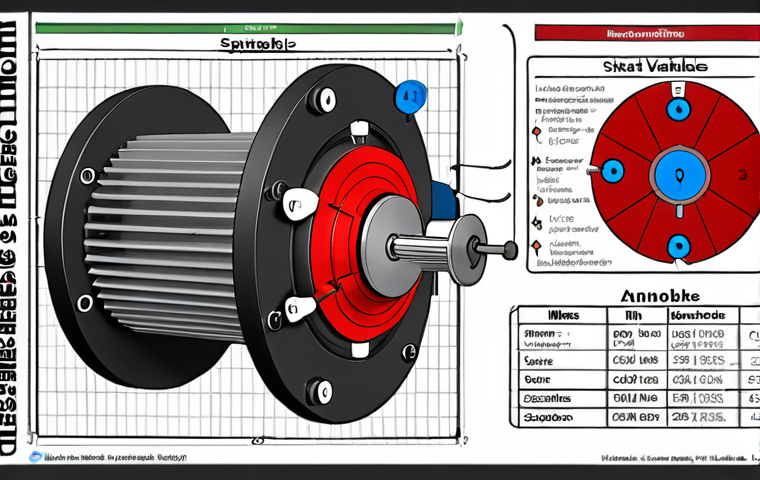Click the red header bar above the right panel
This screenshot has height=480, width=760.
click(x=647, y=33)
